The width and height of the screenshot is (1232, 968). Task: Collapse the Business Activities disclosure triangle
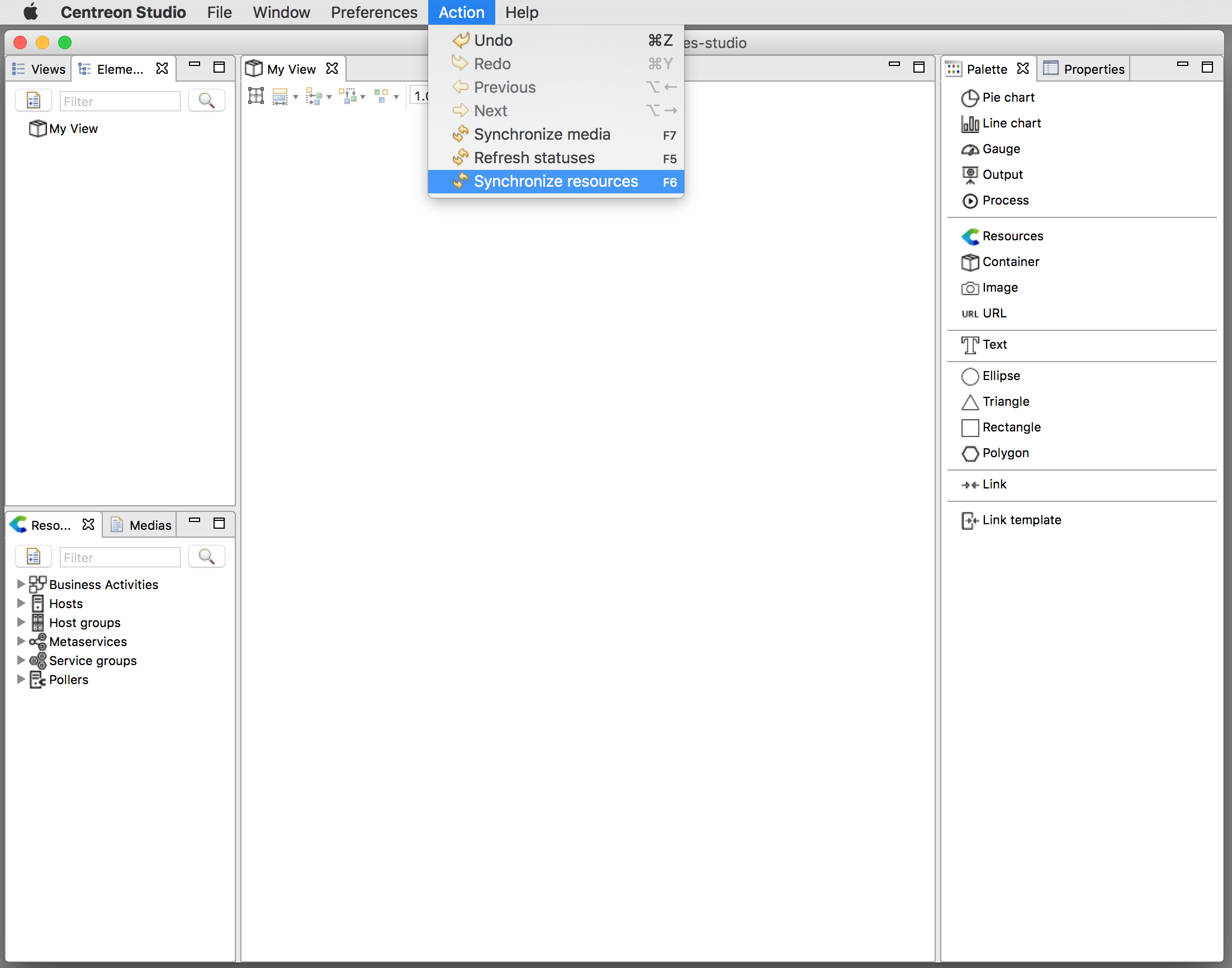click(21, 583)
